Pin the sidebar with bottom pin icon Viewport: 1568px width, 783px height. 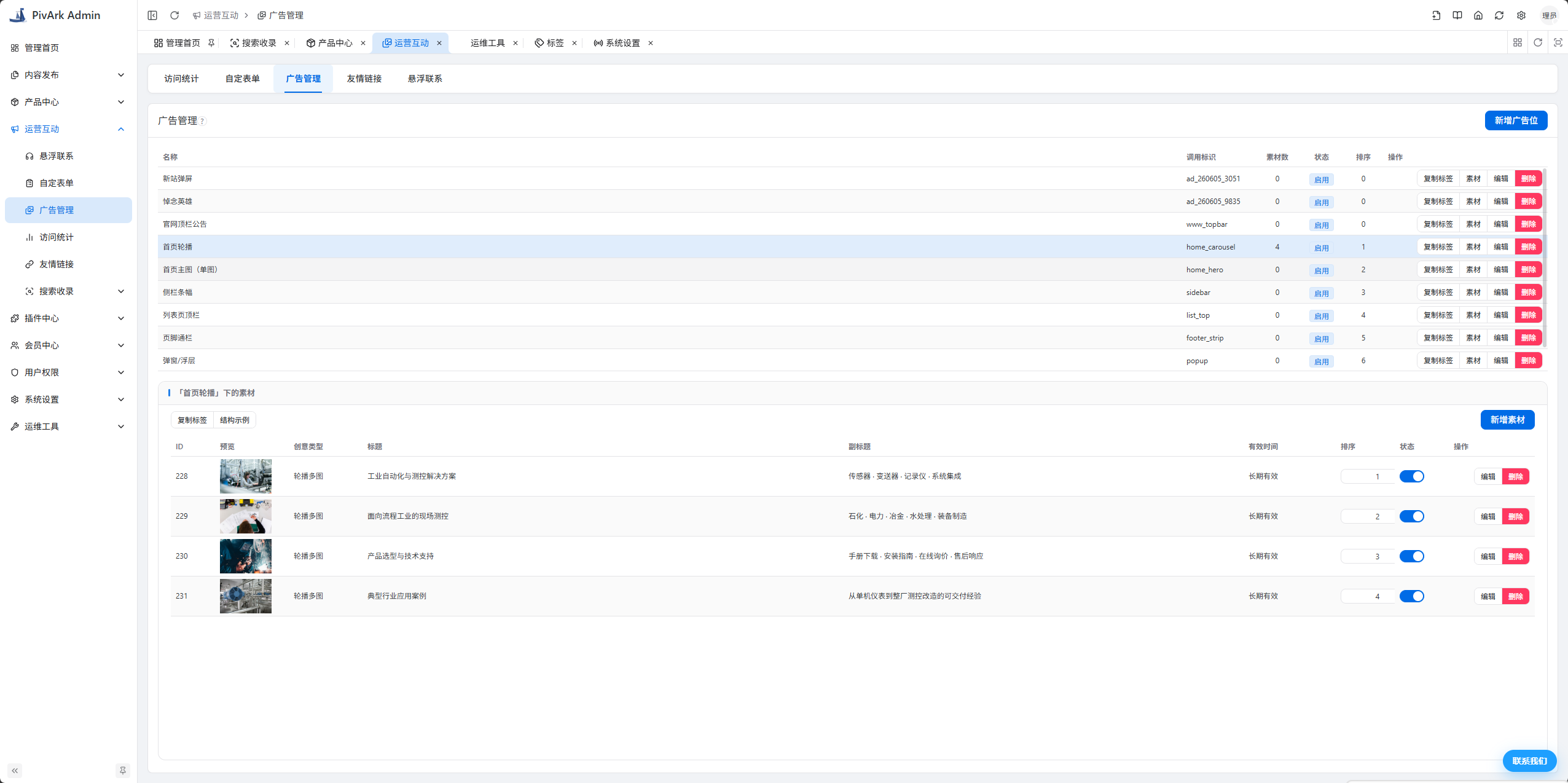(x=123, y=770)
